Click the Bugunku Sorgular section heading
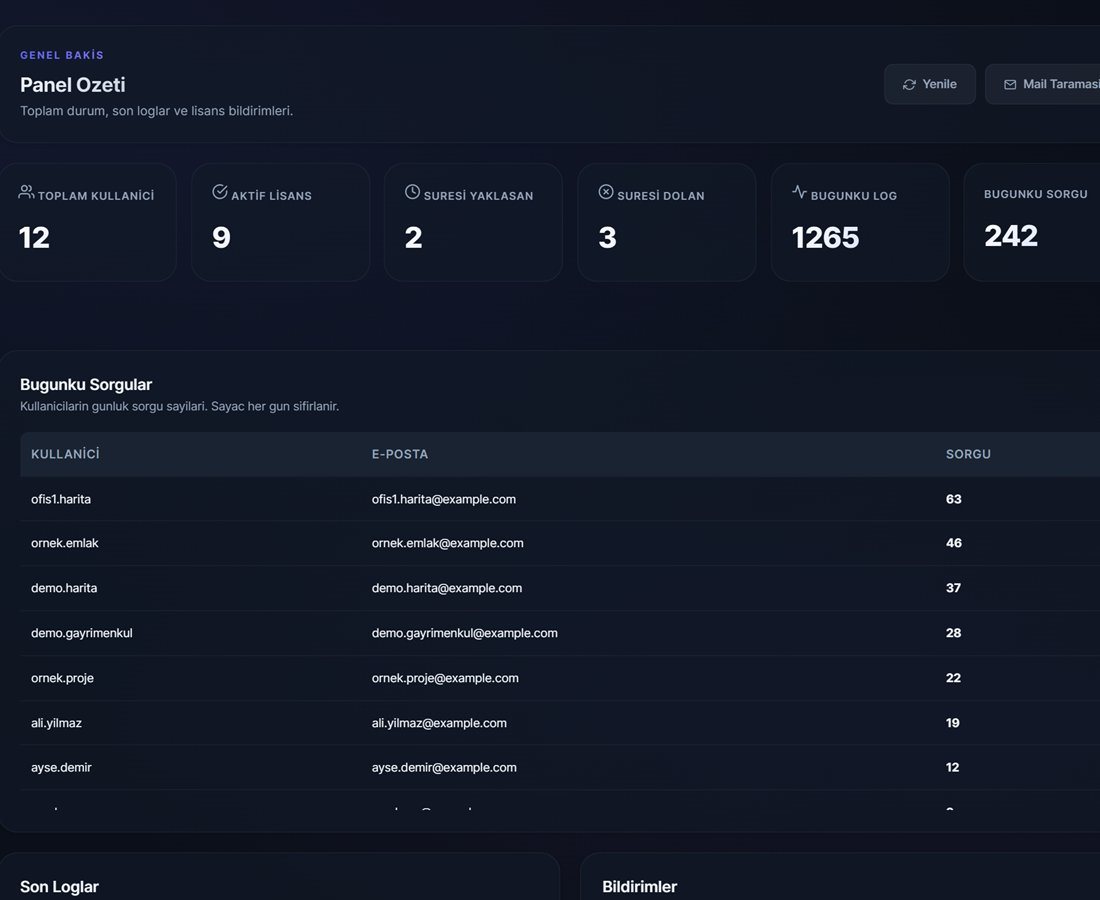Screen dimensions: 1100x900 click(86, 384)
